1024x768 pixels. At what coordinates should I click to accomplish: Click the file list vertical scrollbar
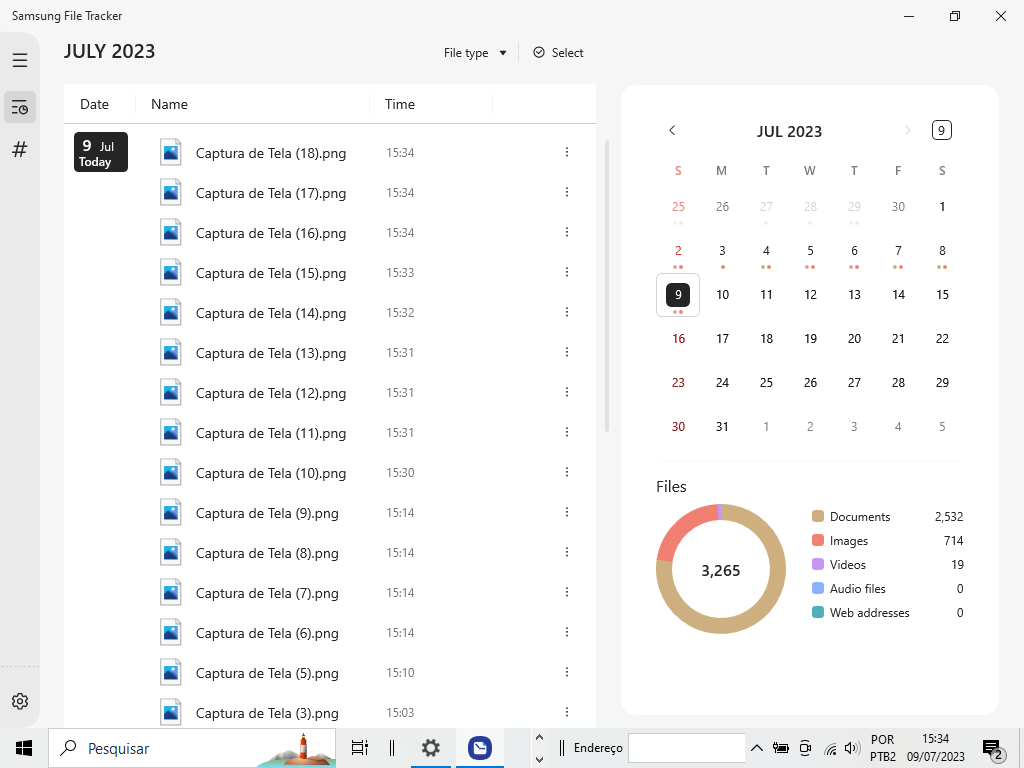607,285
